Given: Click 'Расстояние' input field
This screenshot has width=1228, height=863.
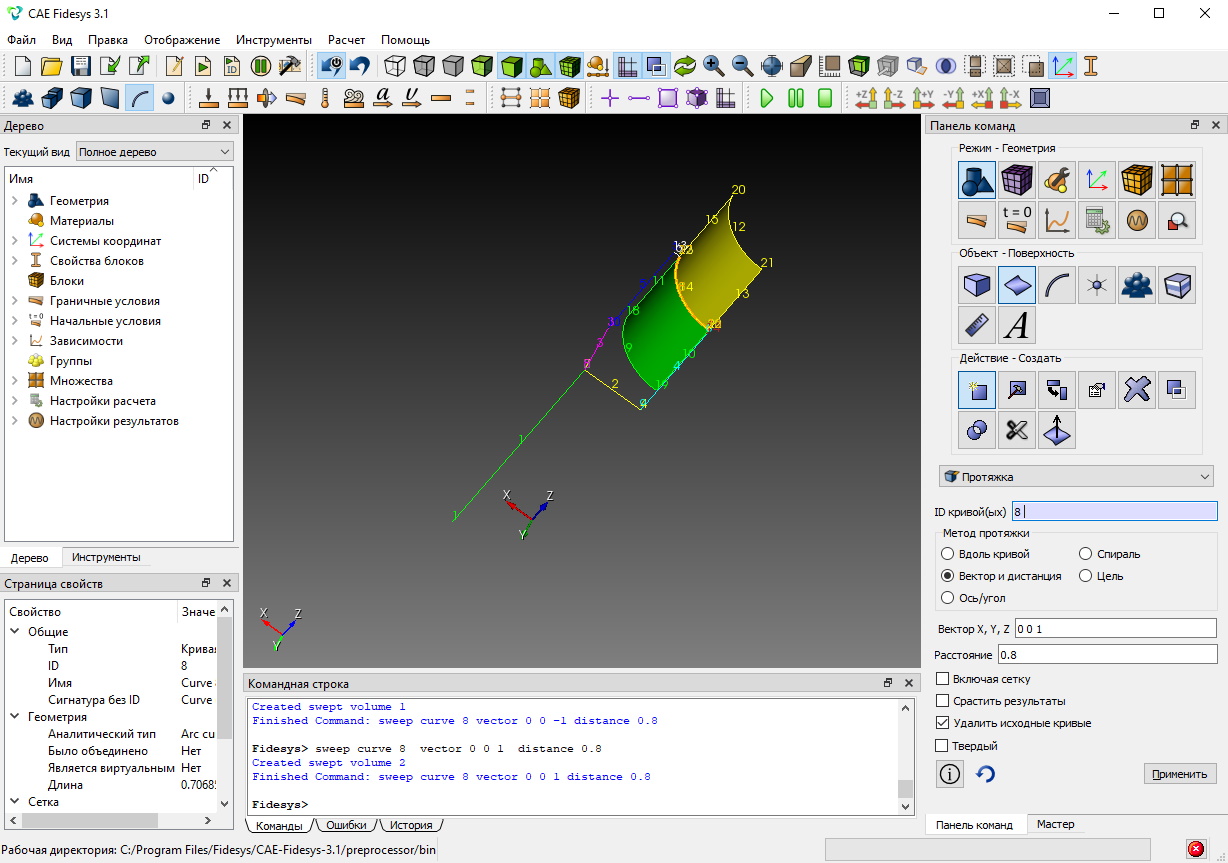Looking at the screenshot, I should 1106,655.
